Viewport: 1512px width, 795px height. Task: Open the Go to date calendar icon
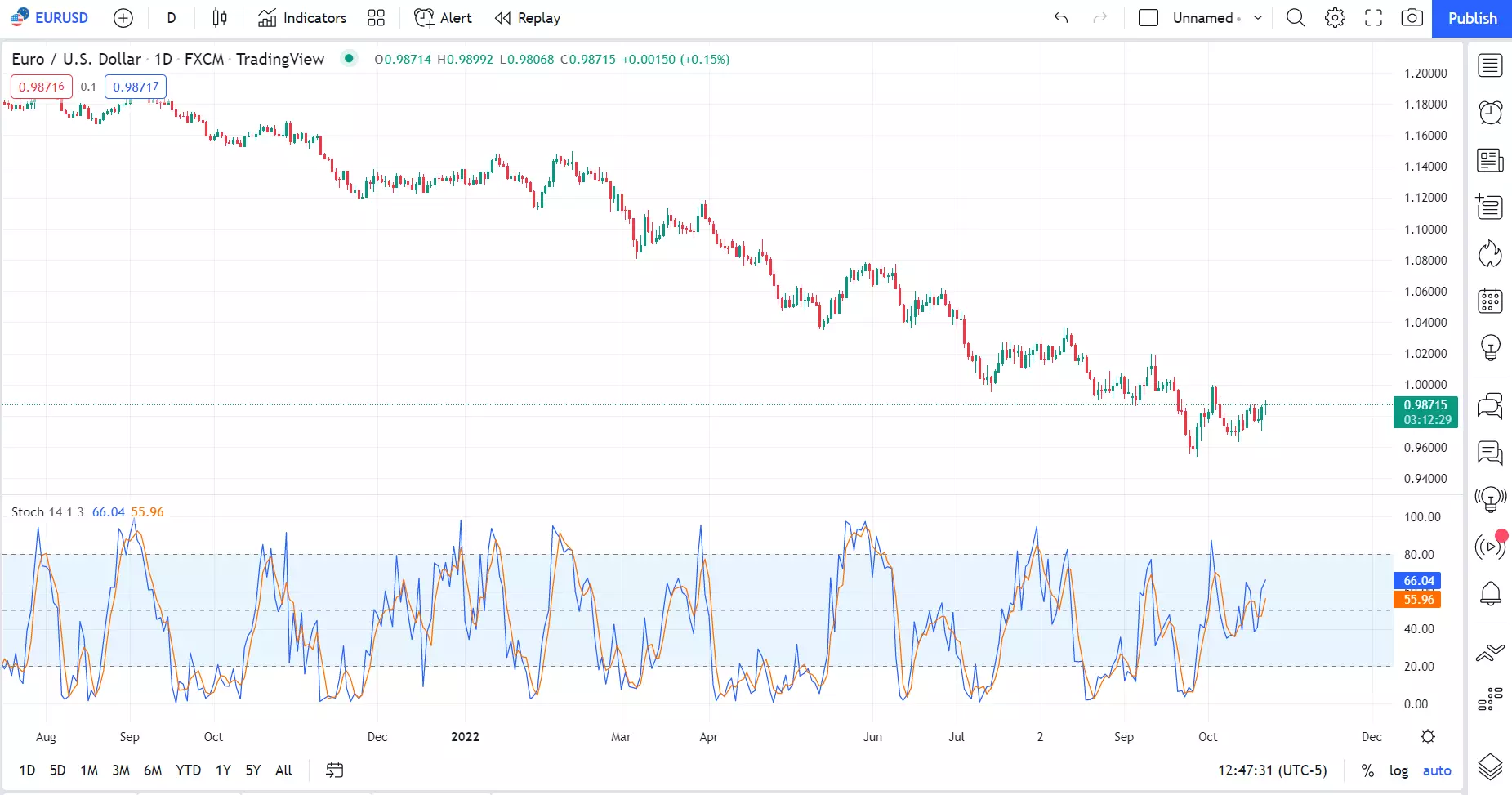[x=334, y=770]
